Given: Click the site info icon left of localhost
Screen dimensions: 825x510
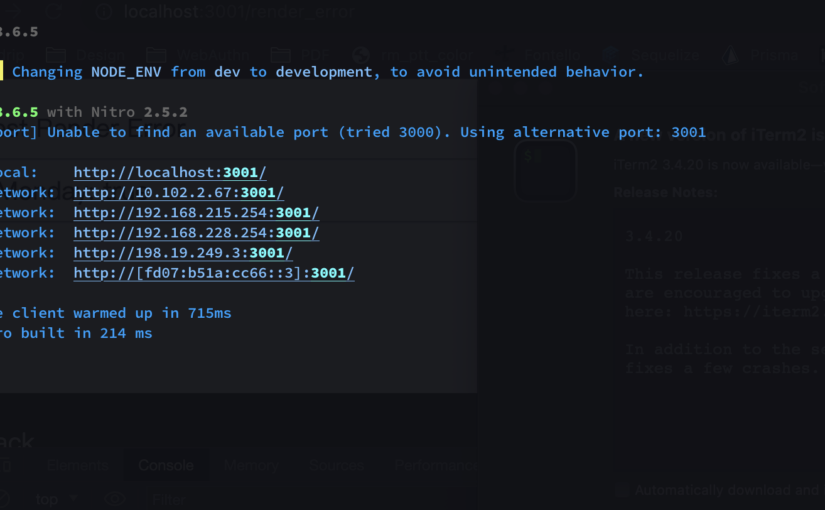Looking at the screenshot, I should pos(104,12).
